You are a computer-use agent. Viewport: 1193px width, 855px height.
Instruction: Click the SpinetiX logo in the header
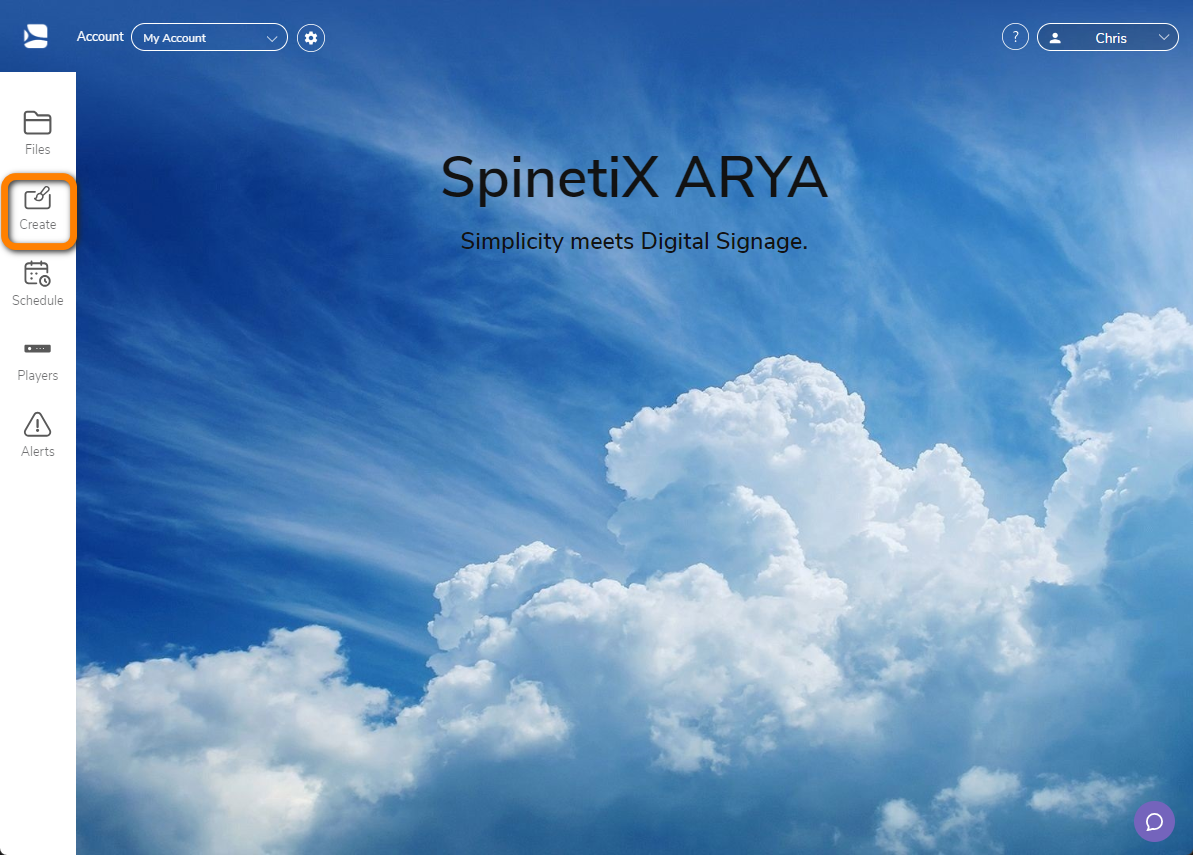pyautogui.click(x=36, y=36)
